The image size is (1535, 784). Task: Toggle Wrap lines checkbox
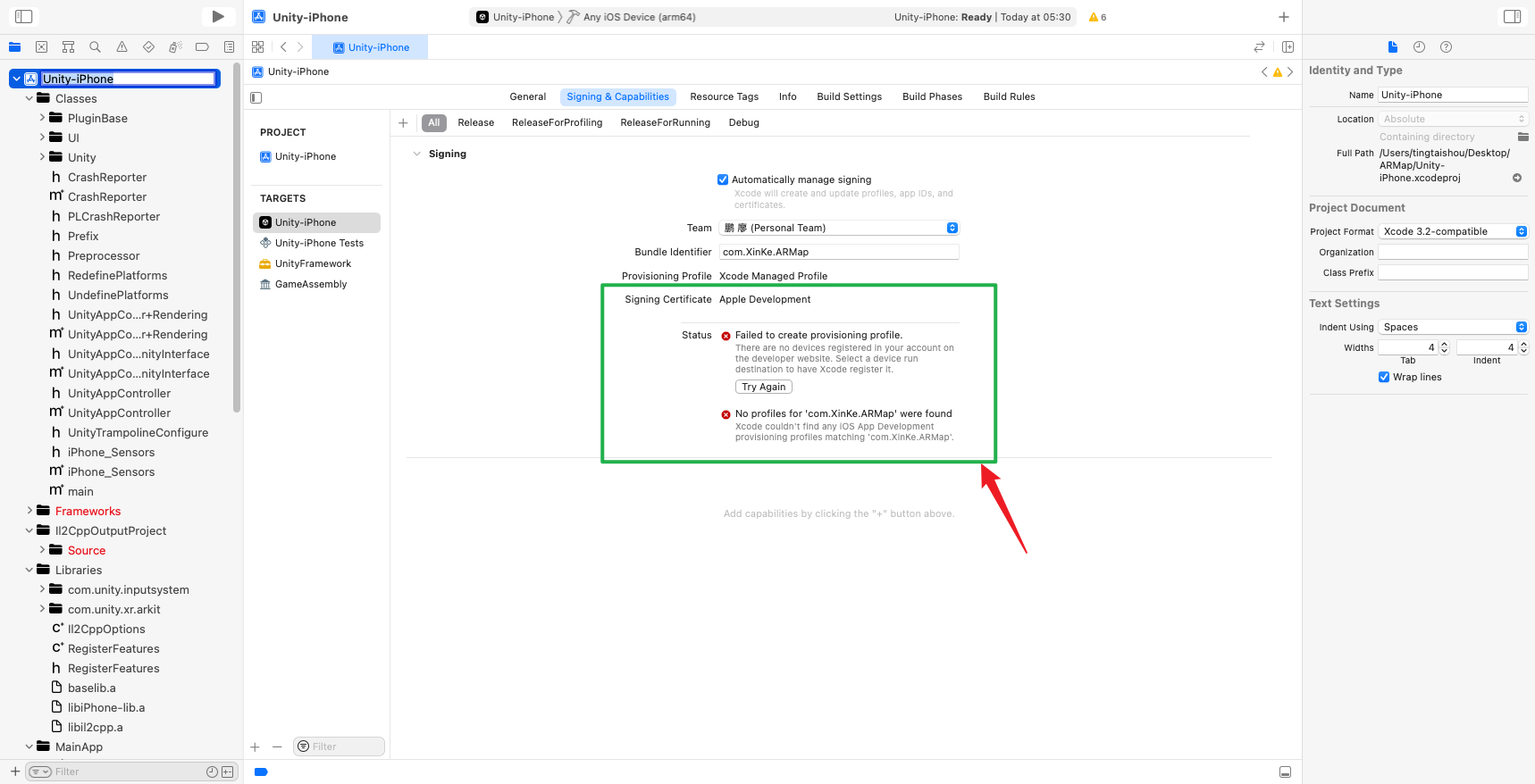1384,377
